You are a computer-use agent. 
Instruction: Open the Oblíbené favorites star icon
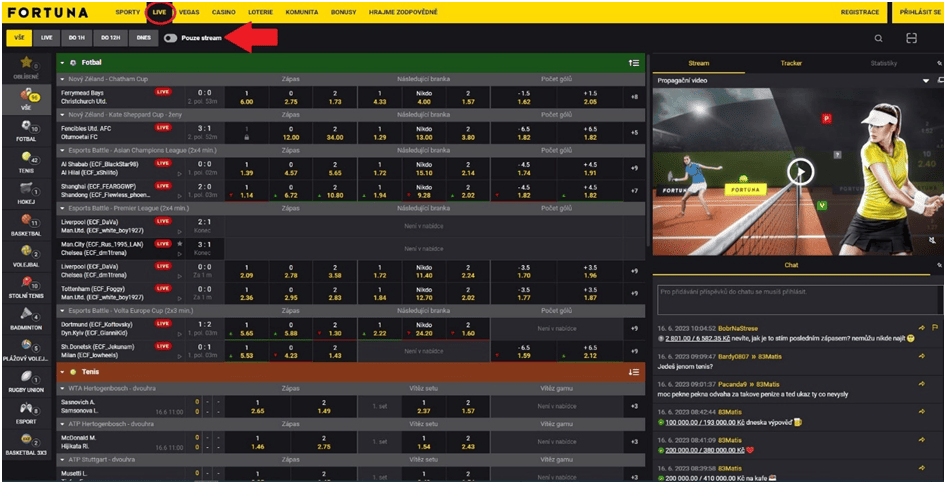tap(26, 62)
